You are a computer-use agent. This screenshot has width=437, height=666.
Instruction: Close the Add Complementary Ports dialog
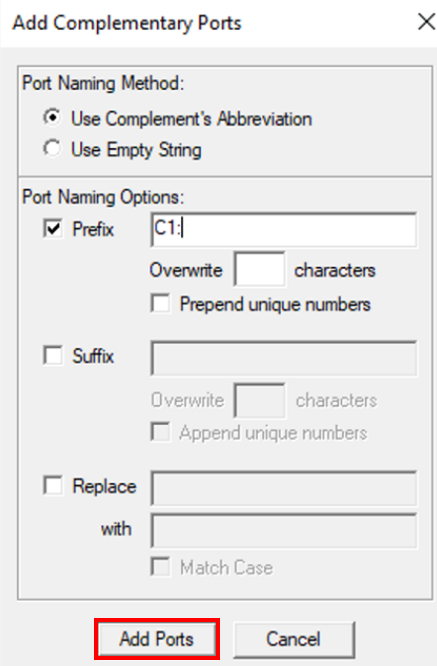(426, 22)
